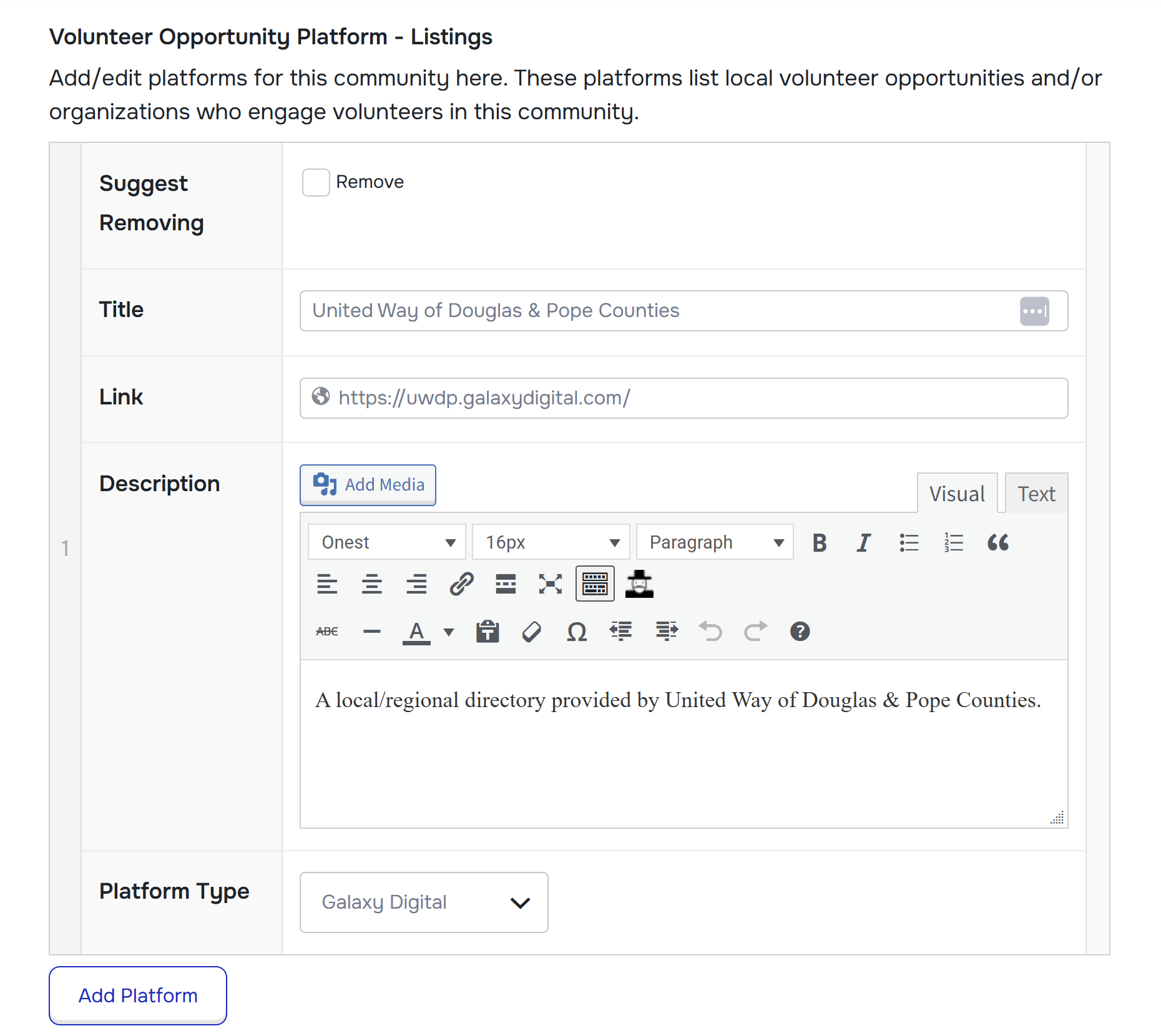Check the Remove checkbox
The width and height of the screenshot is (1161, 1036).
tap(316, 183)
